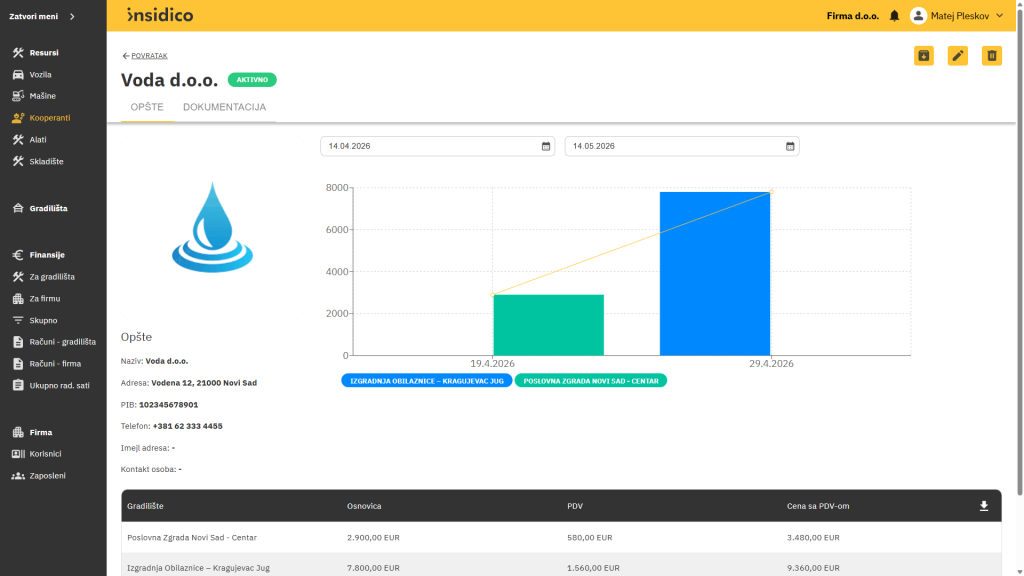Open Vozila in the sidebar
This screenshot has height=576, width=1024.
pyautogui.click(x=40, y=74)
